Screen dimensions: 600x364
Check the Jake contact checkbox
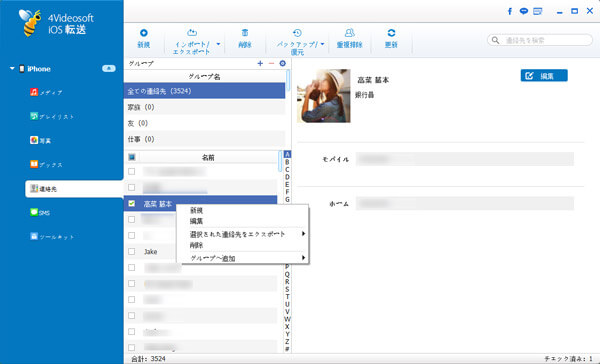coord(132,251)
